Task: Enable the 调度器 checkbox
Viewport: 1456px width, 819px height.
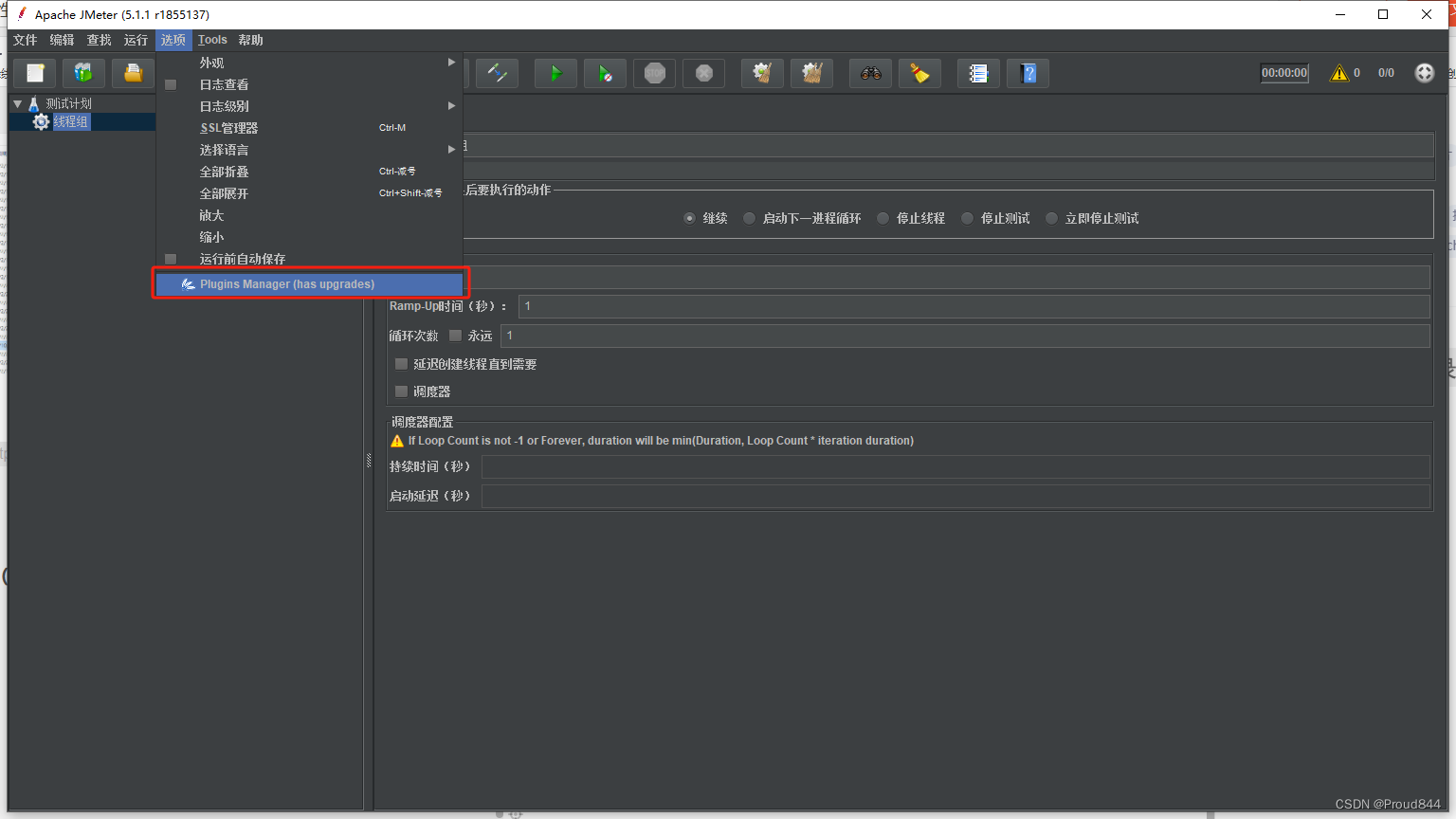Action: click(401, 391)
